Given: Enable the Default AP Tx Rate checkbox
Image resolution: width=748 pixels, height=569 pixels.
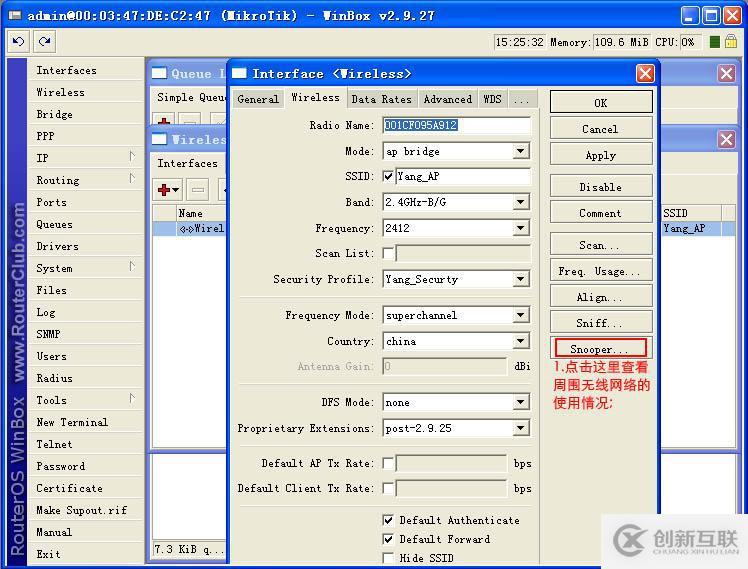Looking at the screenshot, I should coord(388,463).
